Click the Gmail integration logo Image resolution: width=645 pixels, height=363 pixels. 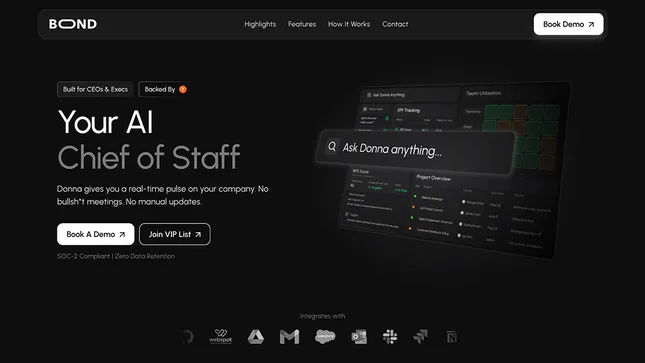(x=290, y=337)
